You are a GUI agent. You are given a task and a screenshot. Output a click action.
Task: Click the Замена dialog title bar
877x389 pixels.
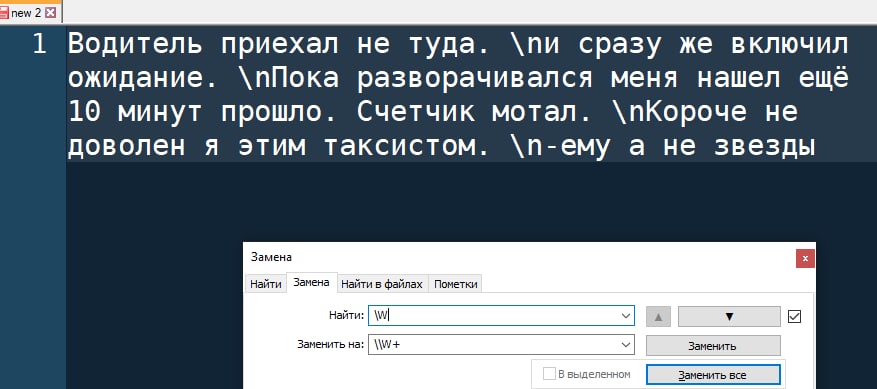point(520,257)
